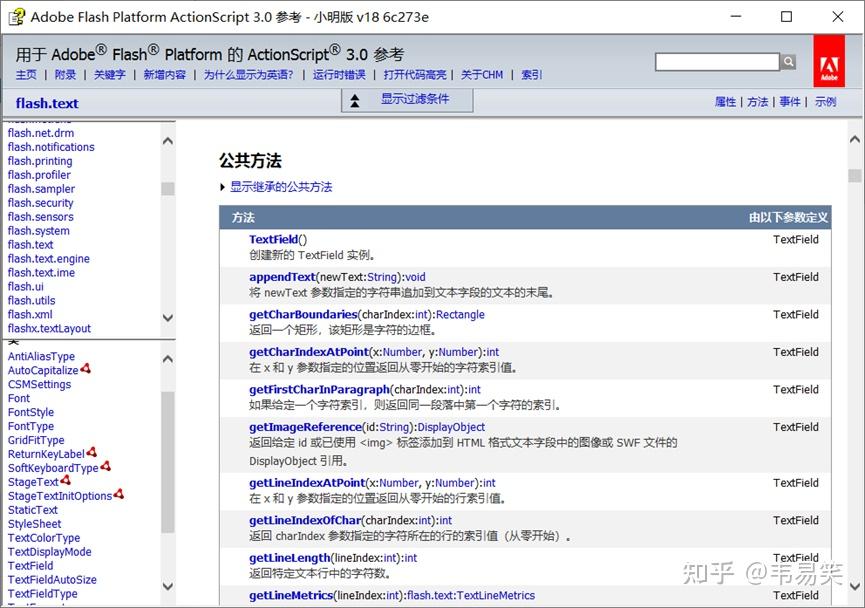Click the CHM help icon in the title bar
Screen dimensions: 865x608
[17, 17]
